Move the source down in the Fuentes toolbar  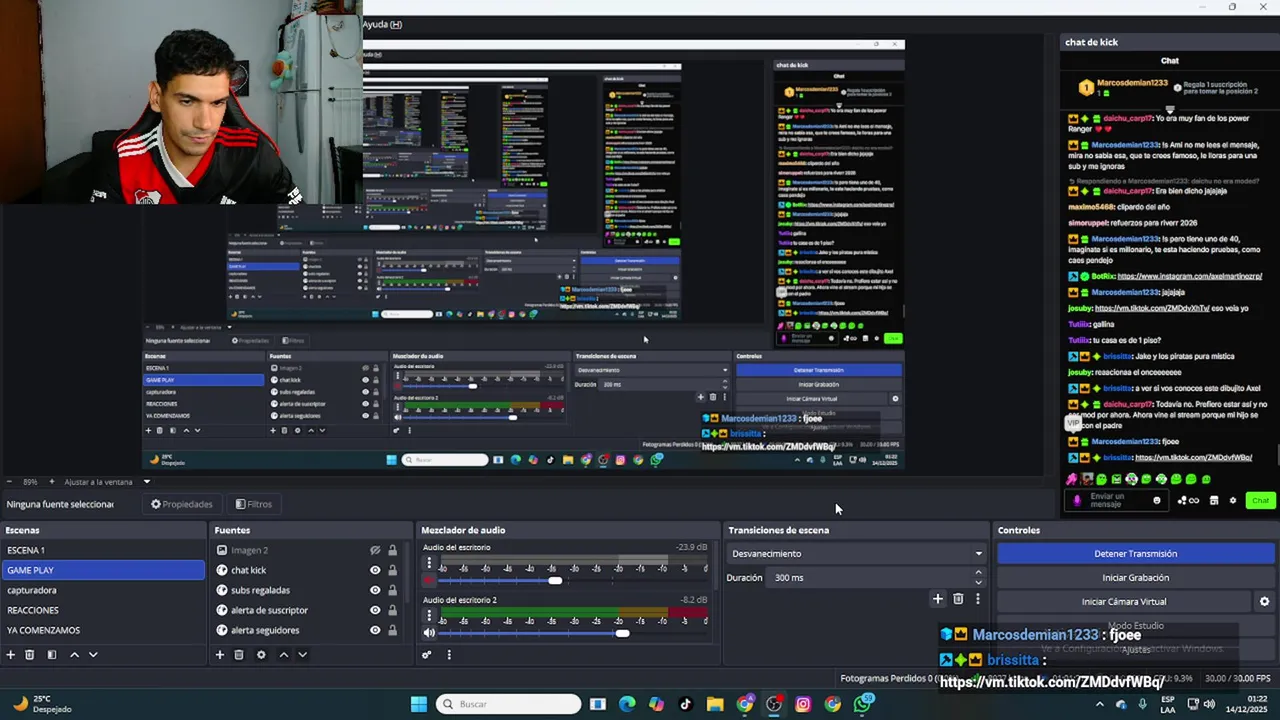[x=302, y=655]
